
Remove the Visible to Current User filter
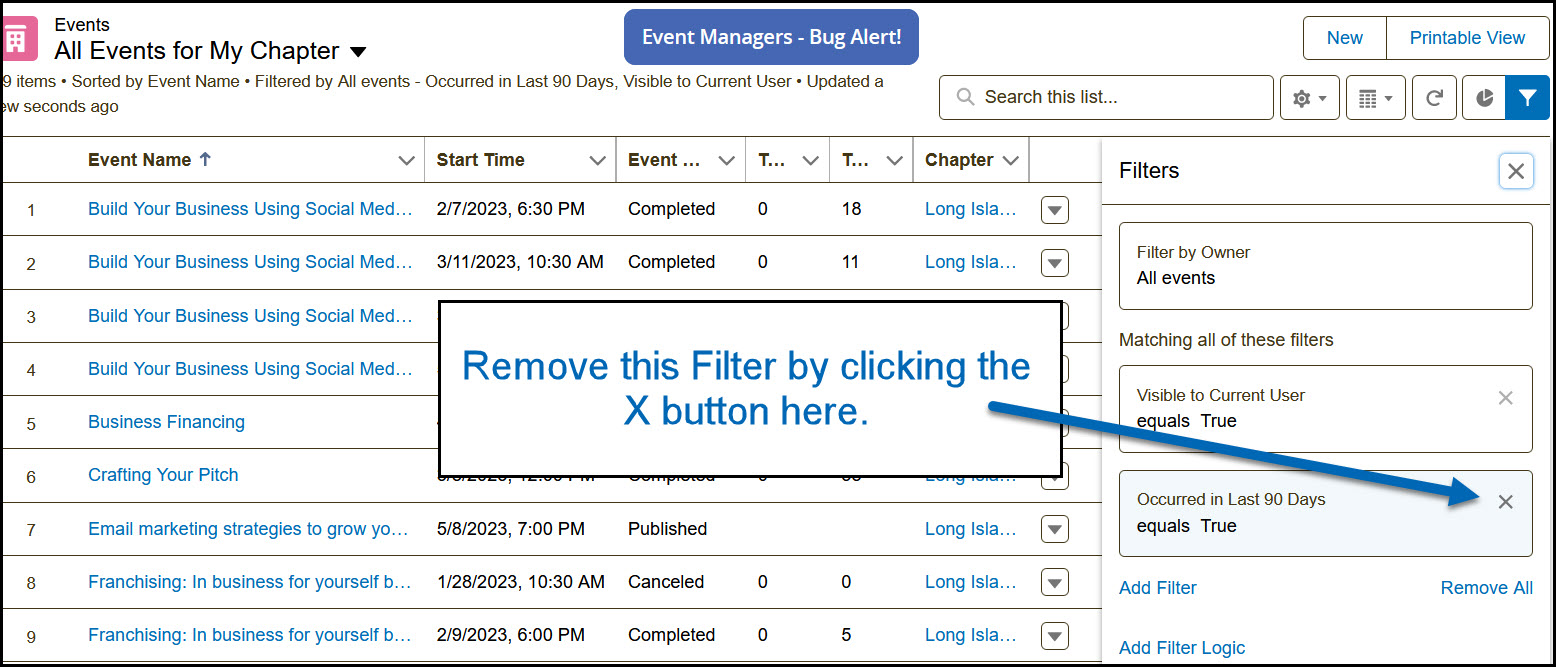coord(1505,398)
